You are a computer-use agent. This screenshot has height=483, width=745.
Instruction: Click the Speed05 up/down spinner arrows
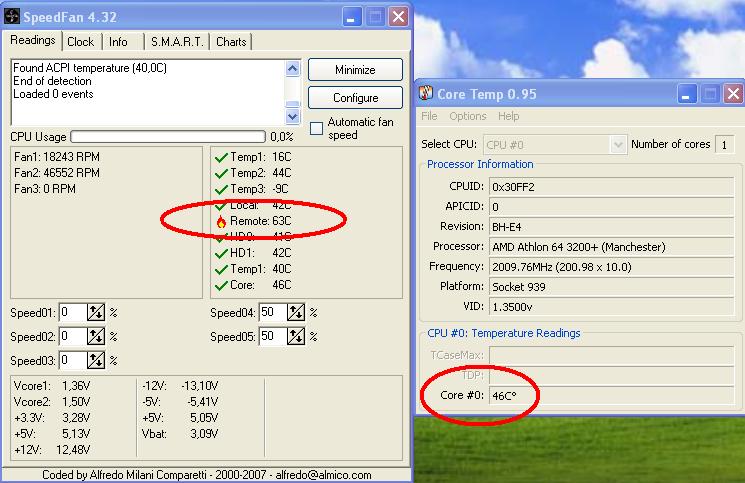pos(296,336)
